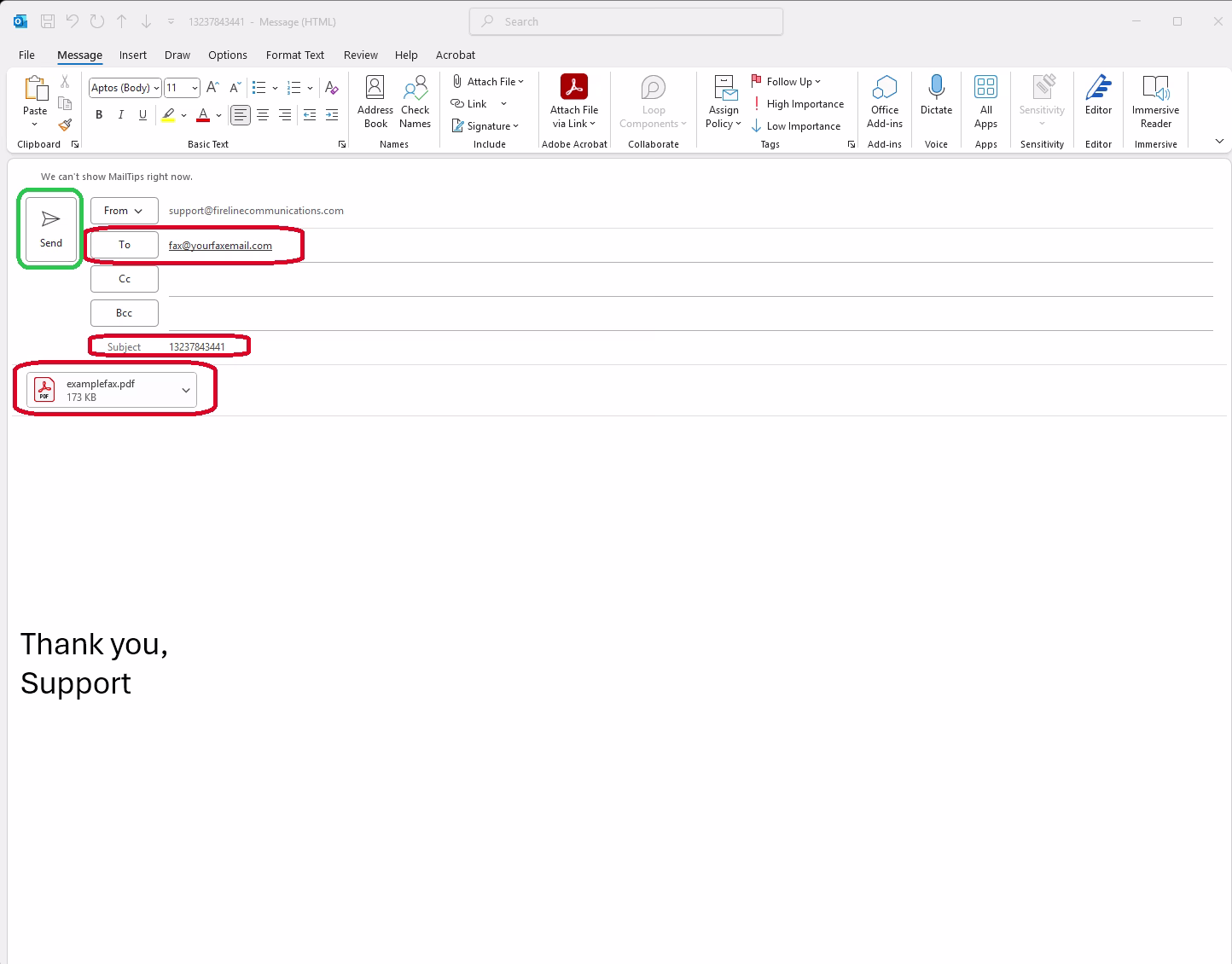Expand the From account dropdown
The width and height of the screenshot is (1232, 964).
(125, 211)
